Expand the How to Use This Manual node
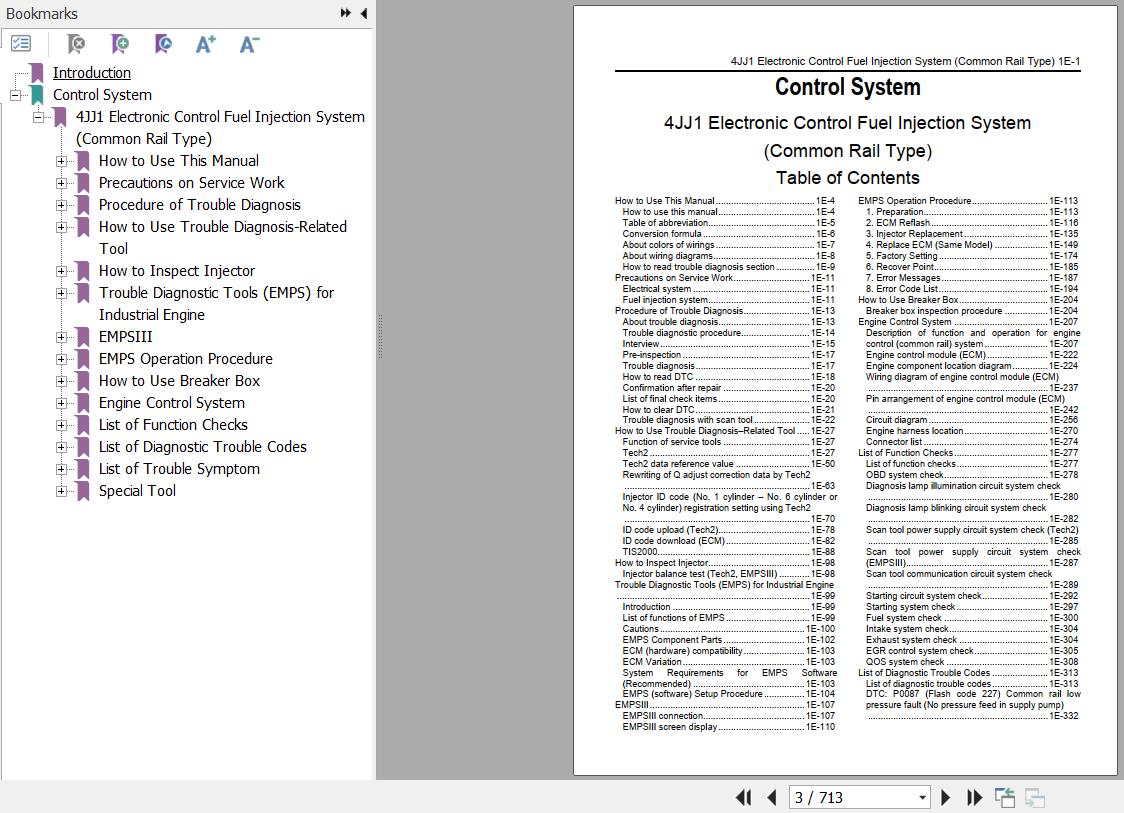 click(61, 161)
